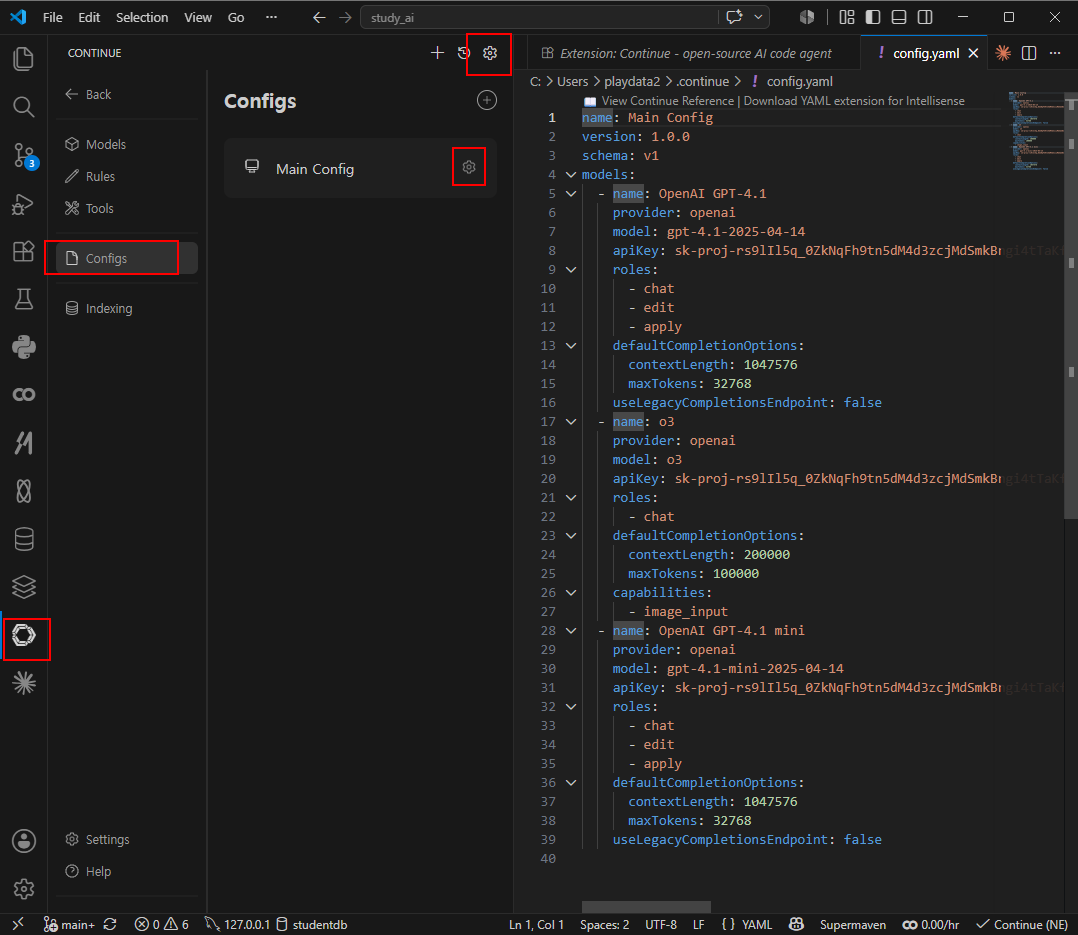The image size is (1078, 935).
Task: Open the Manage gear in activity bar
Action: click(x=23, y=889)
